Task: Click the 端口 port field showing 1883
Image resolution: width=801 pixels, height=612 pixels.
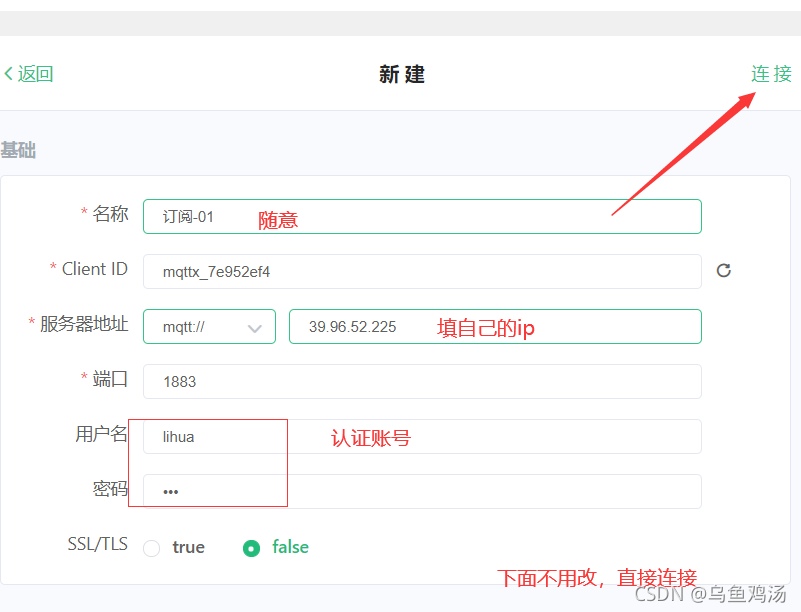Action: point(422,382)
